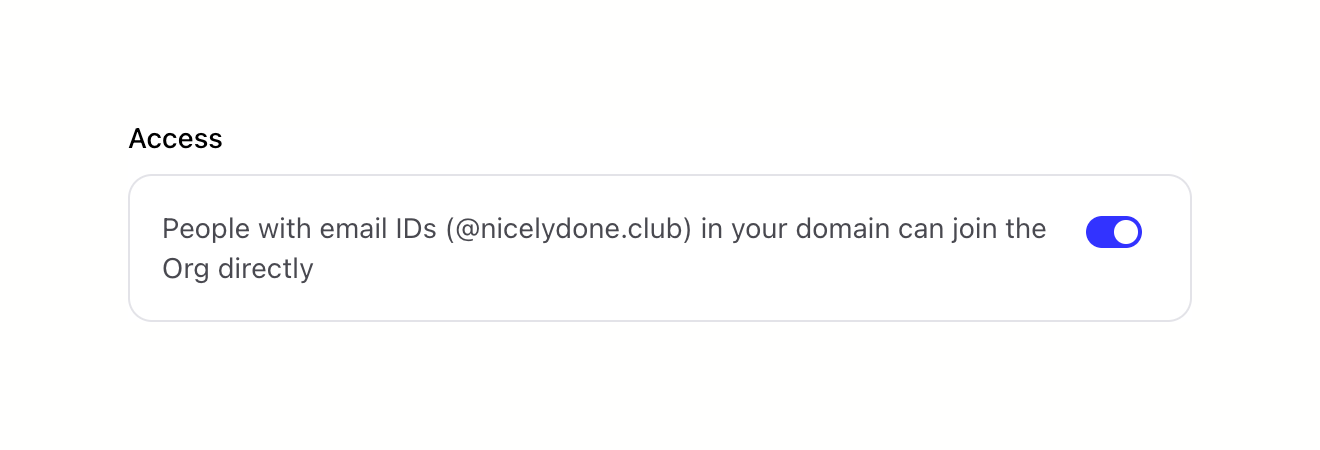Viewport: 1320px width, 450px height.
Task: Click the "Org directly" text line
Action: pyautogui.click(x=238, y=269)
